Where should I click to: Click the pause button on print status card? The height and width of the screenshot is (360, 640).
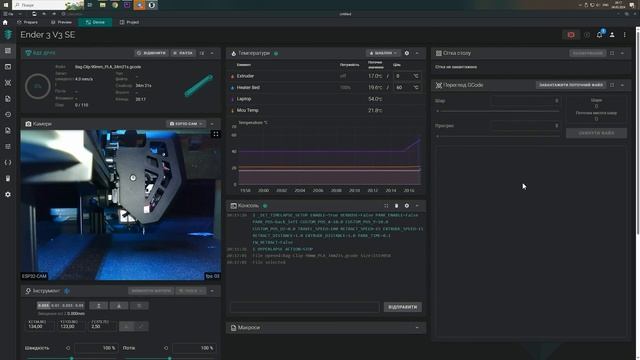[183, 53]
